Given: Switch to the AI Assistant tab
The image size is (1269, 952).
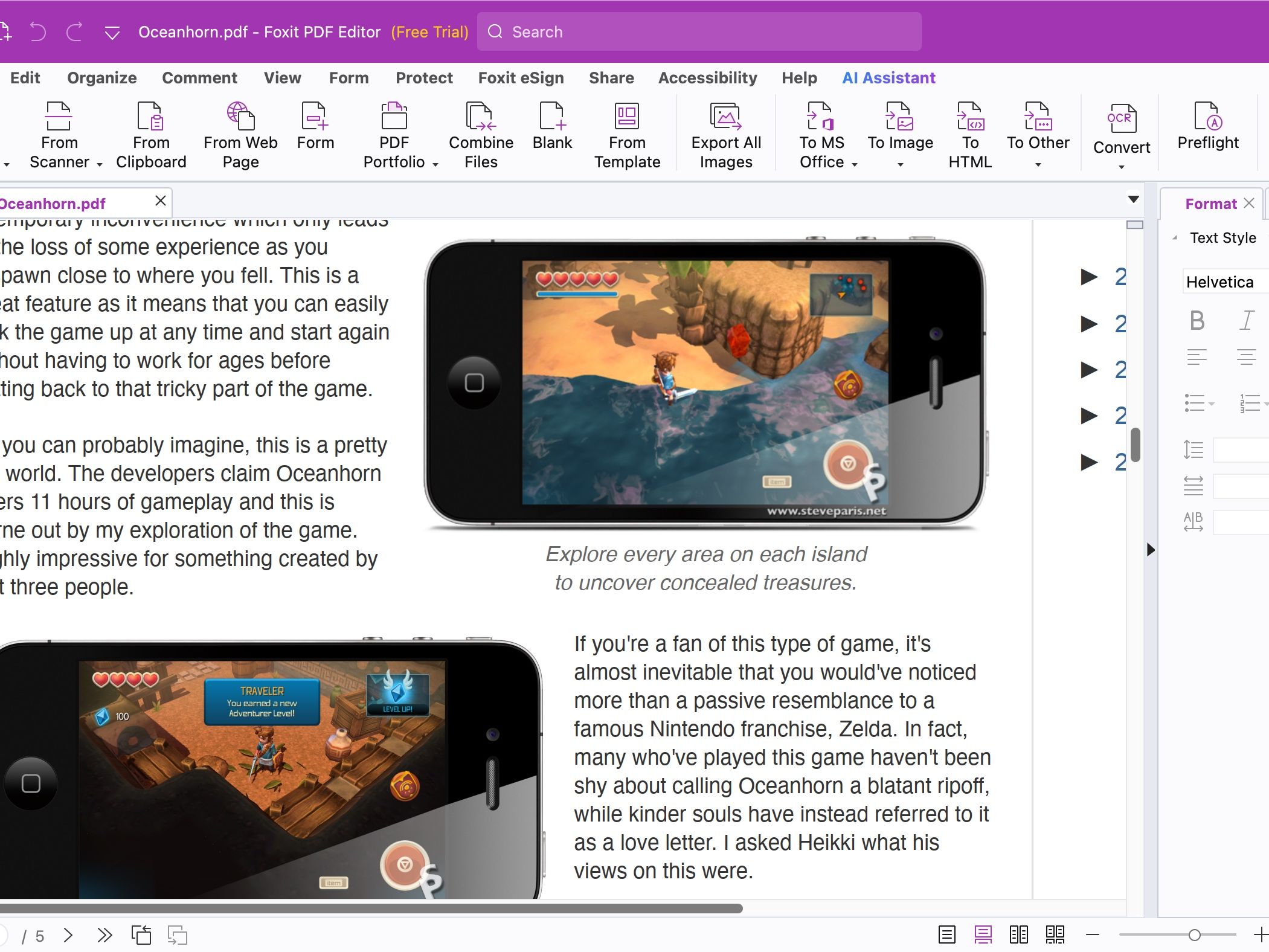Looking at the screenshot, I should coord(888,78).
